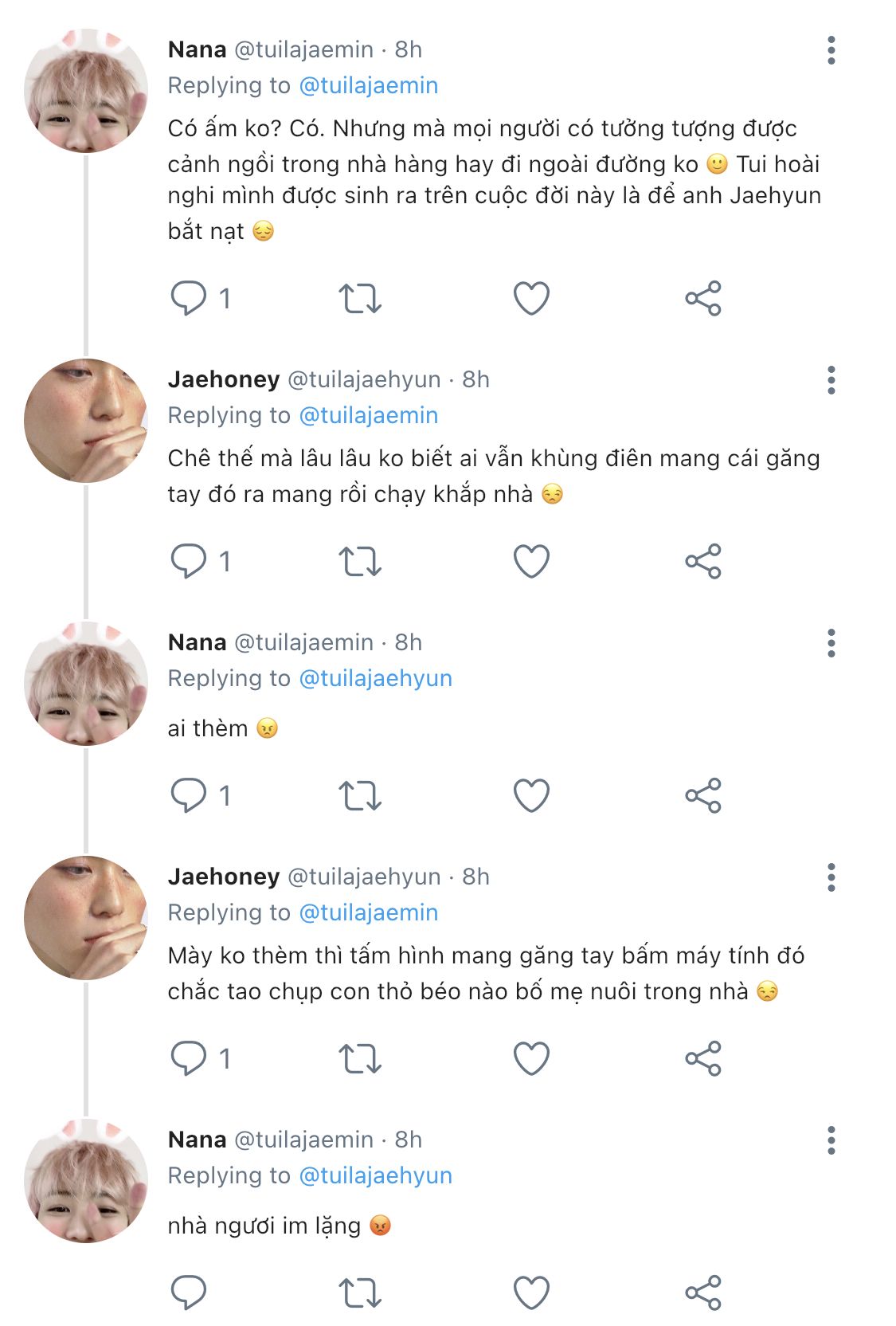Image resolution: width=896 pixels, height=1326 pixels.
Task: Retweet the "ai thèm" tweet
Action: pyautogui.click(x=360, y=796)
